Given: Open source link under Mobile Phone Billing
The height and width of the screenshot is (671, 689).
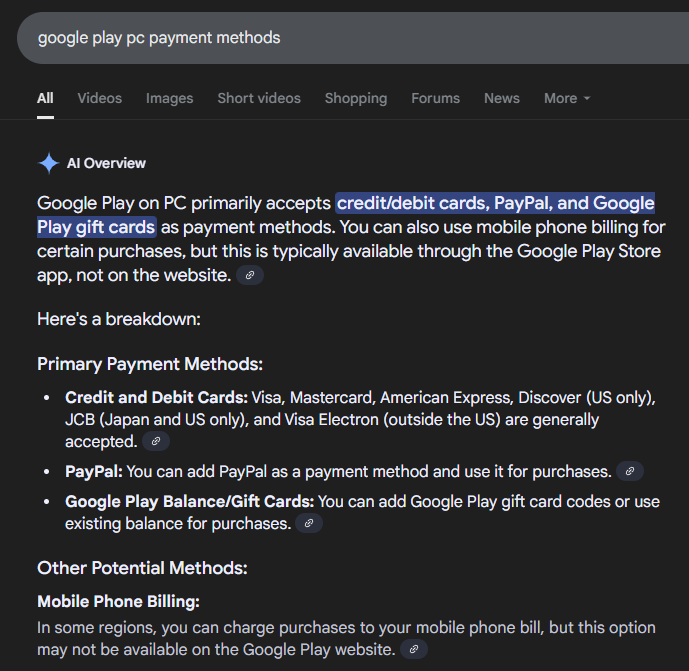Looking at the screenshot, I should pos(414,650).
